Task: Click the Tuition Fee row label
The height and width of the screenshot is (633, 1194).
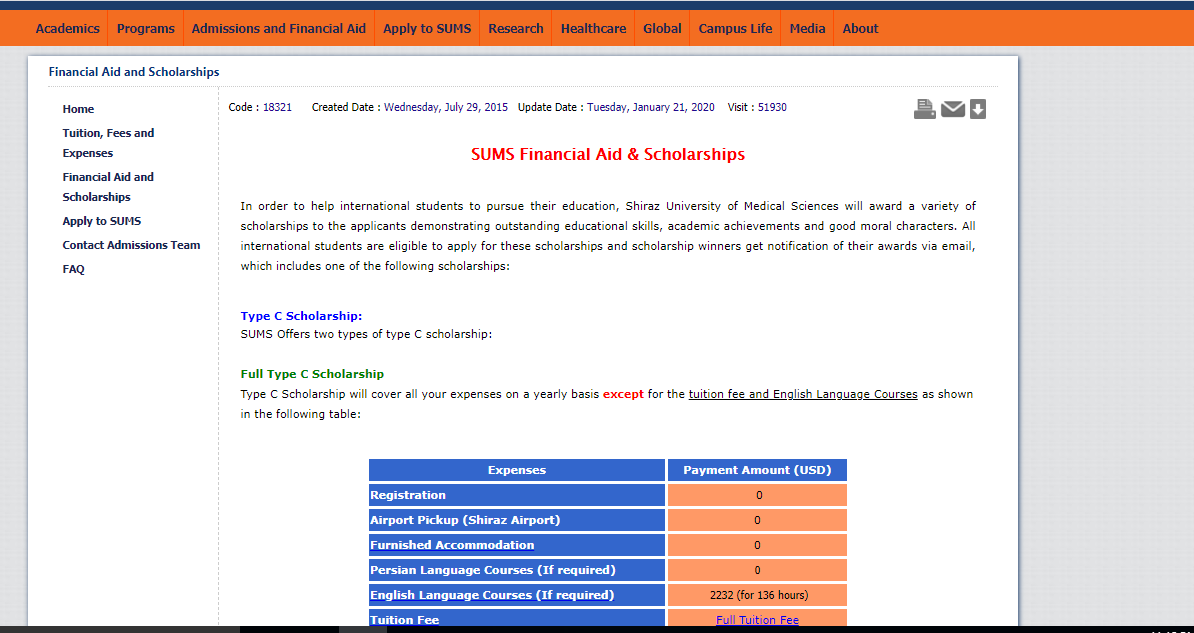Action: pos(404,620)
